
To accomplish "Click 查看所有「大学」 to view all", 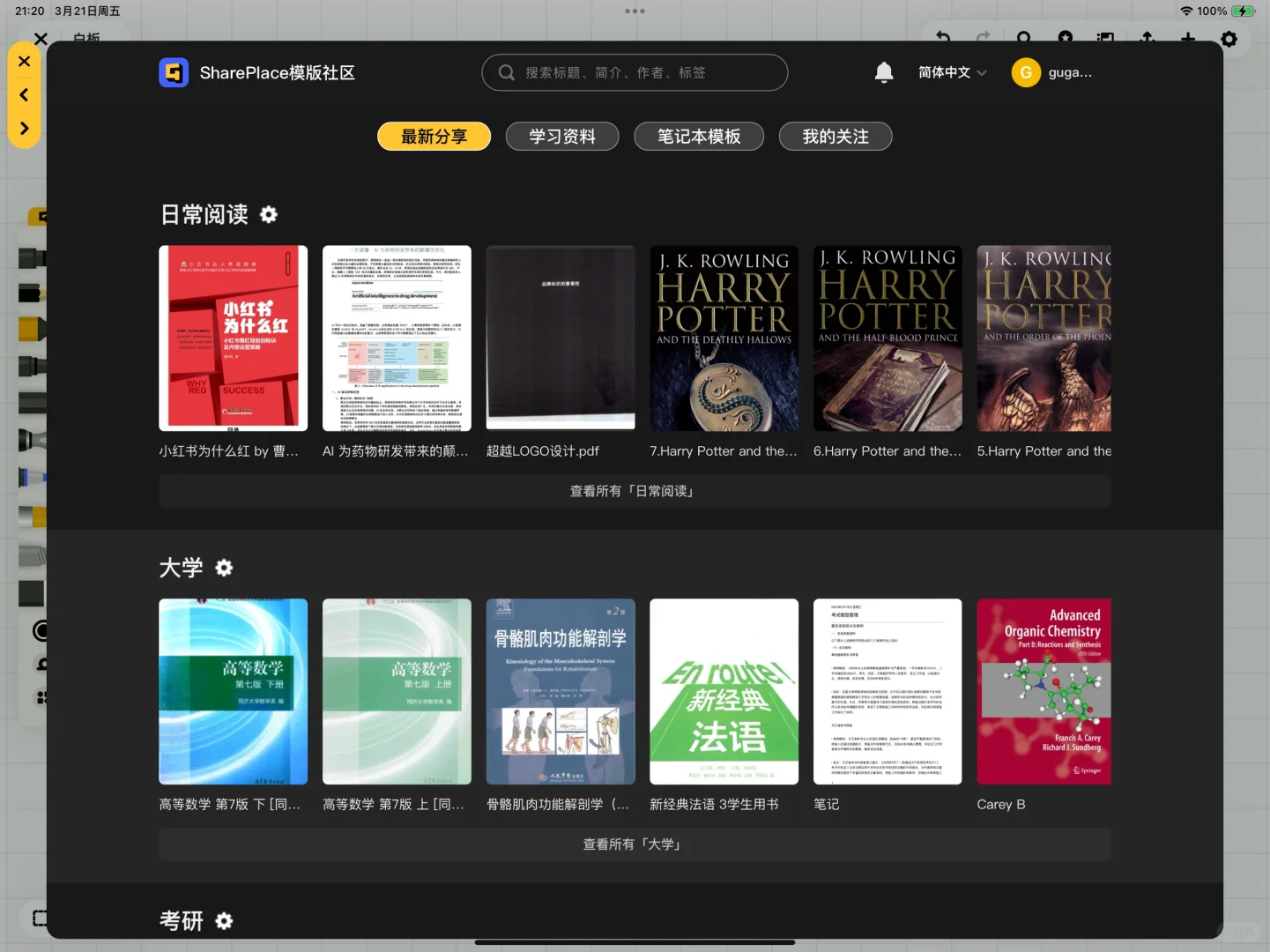I will pos(634,844).
